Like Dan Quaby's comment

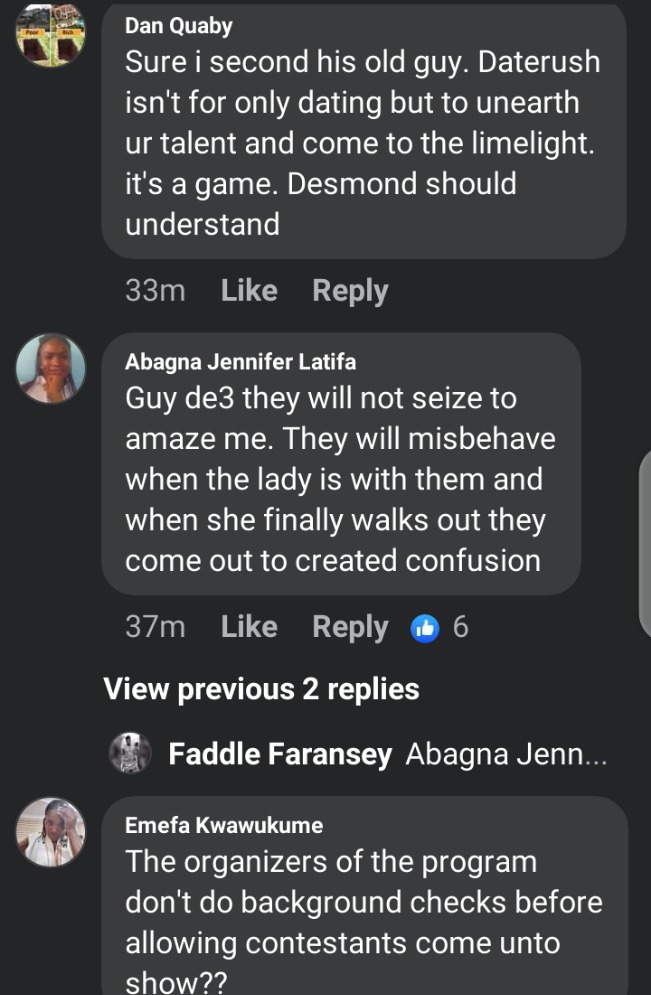click(249, 291)
